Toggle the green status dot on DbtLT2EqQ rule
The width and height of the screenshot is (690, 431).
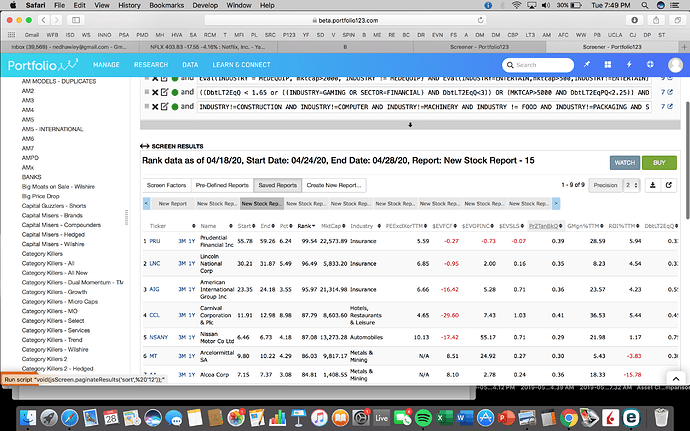pyautogui.click(x=175, y=92)
